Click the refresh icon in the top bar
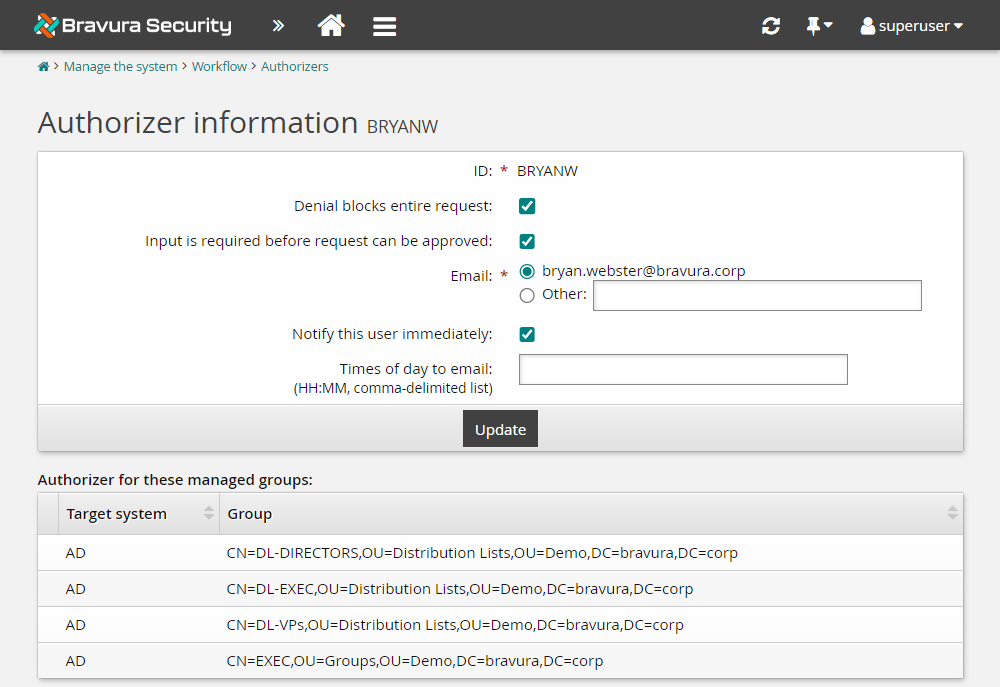 [770, 25]
